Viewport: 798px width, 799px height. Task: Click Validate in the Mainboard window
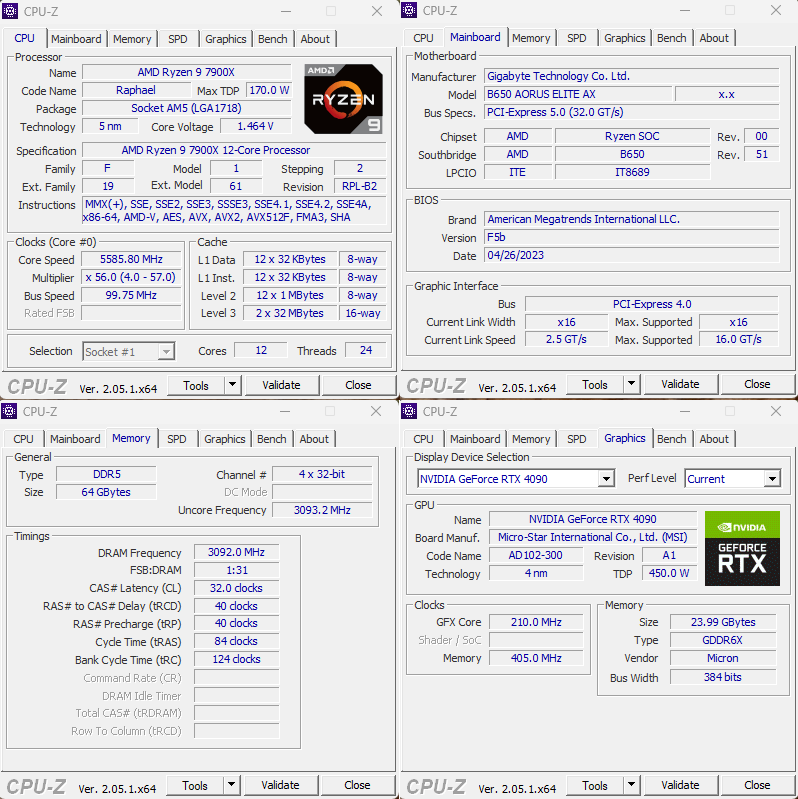pyautogui.click(x=680, y=384)
